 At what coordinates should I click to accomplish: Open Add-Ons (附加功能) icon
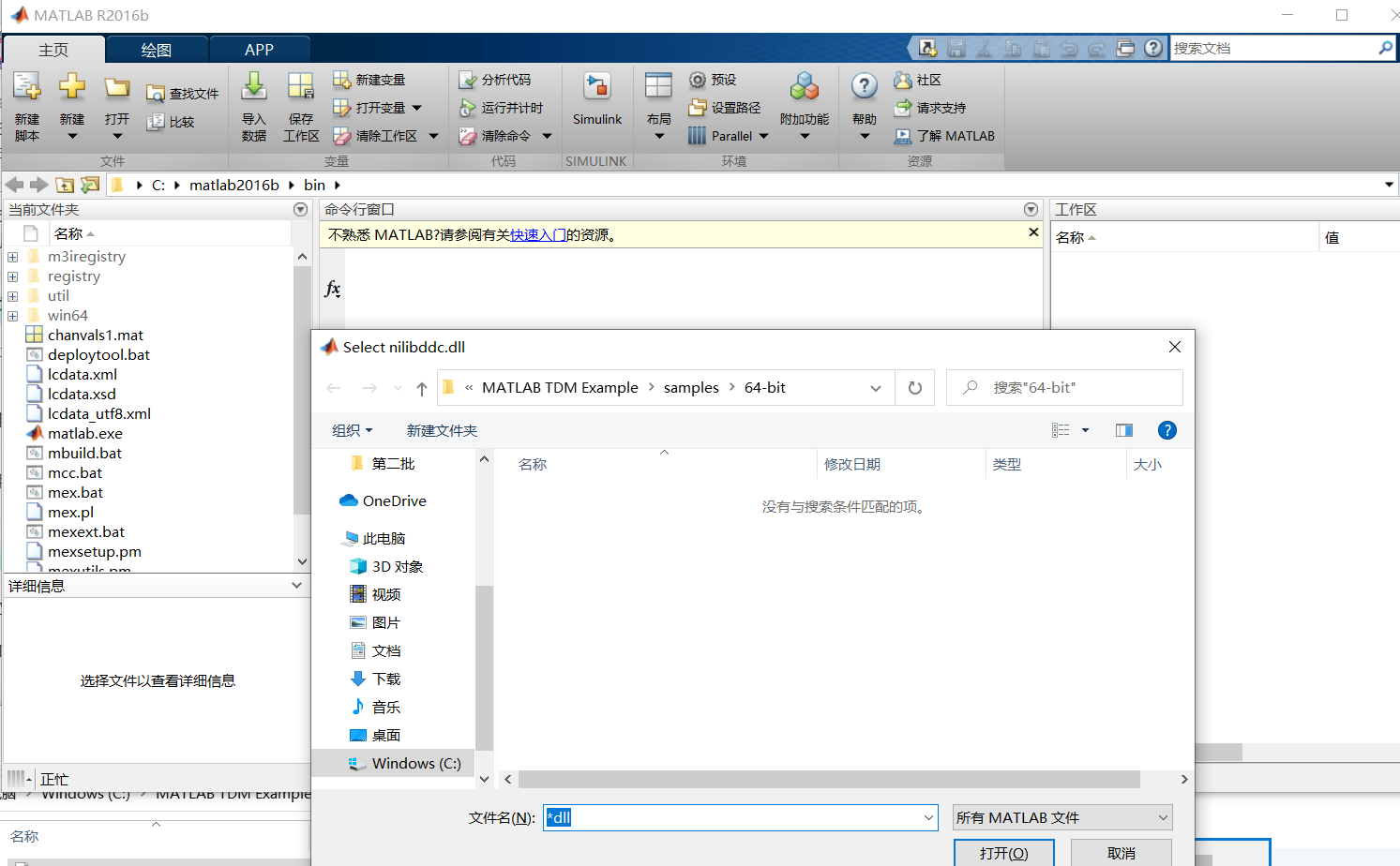click(805, 87)
